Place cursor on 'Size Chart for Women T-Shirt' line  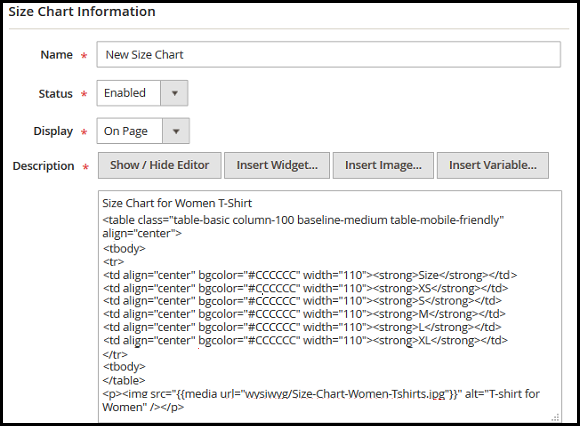(x=177, y=203)
